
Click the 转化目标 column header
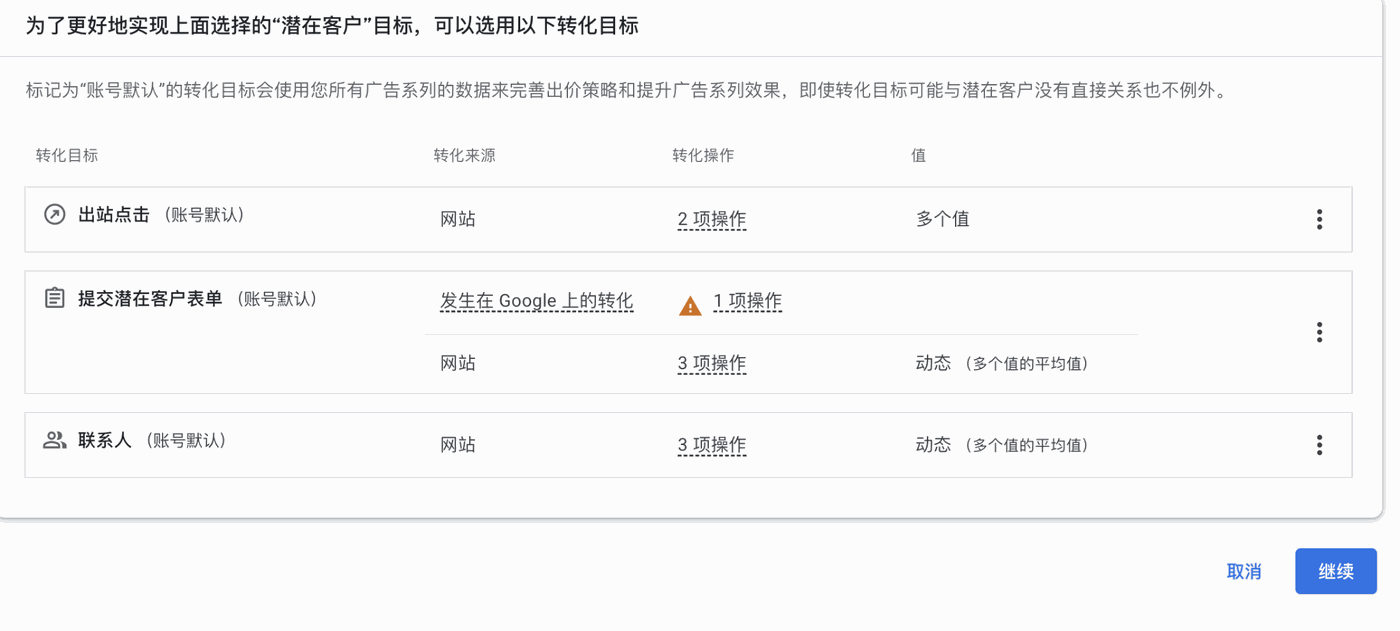point(67,155)
